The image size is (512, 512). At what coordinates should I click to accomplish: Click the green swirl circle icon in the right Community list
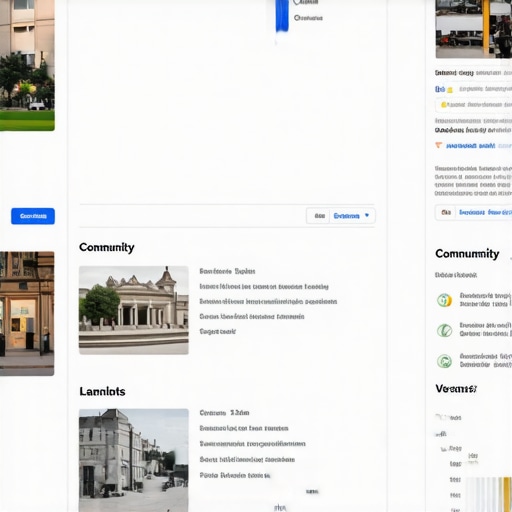click(445, 361)
